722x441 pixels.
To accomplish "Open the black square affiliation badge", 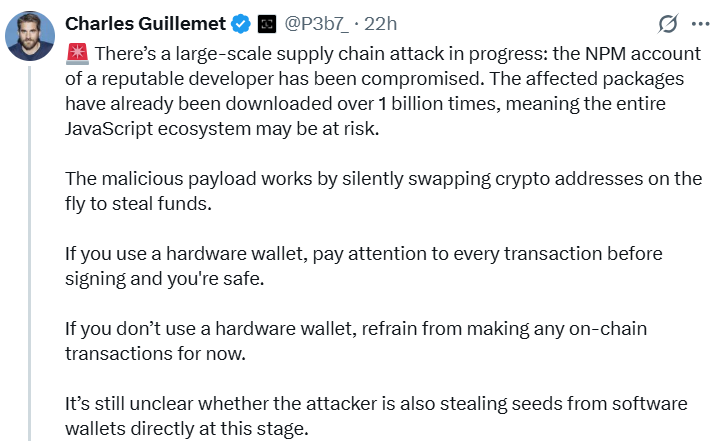I will point(267,24).
